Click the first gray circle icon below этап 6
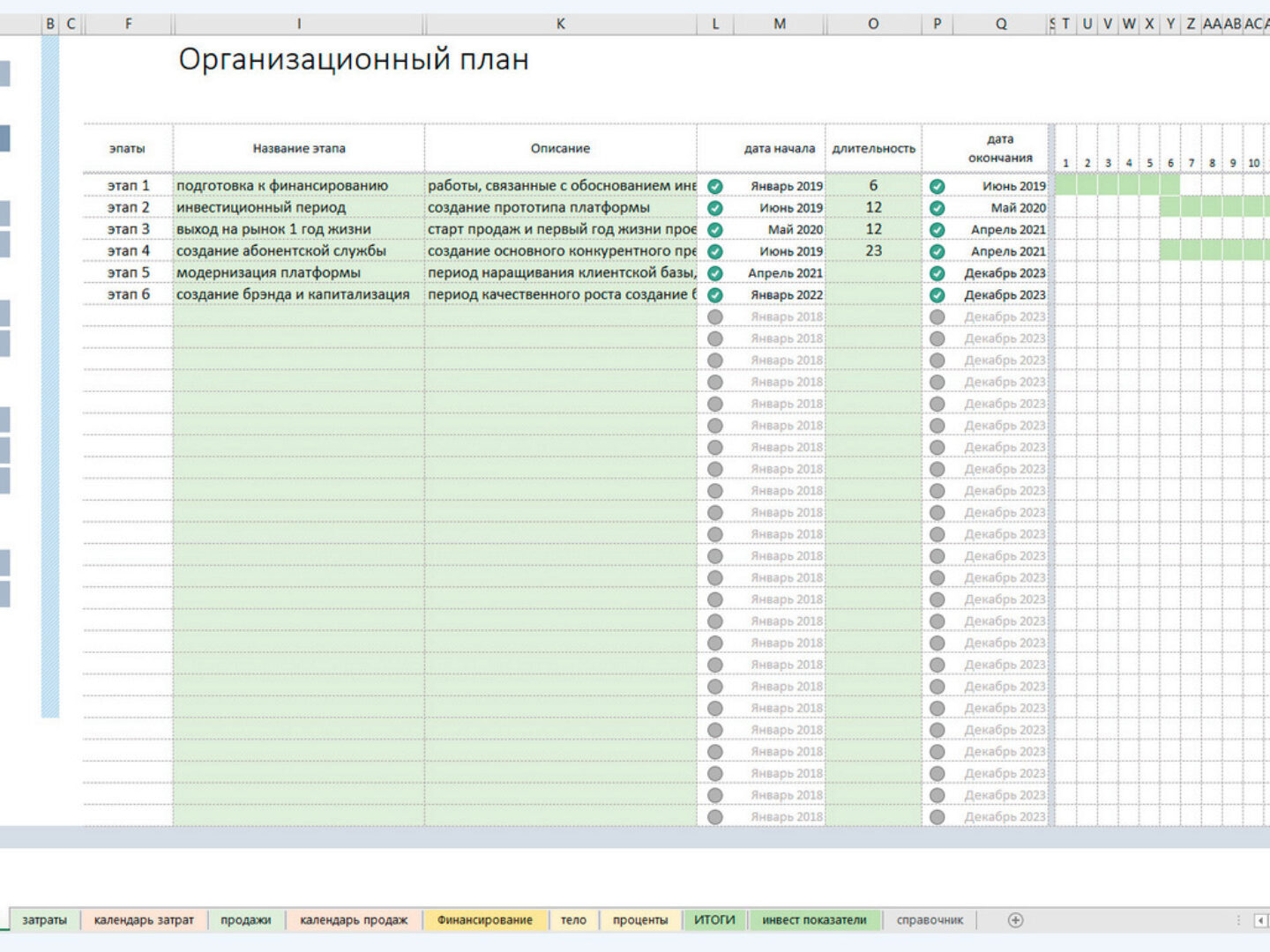 (715, 317)
